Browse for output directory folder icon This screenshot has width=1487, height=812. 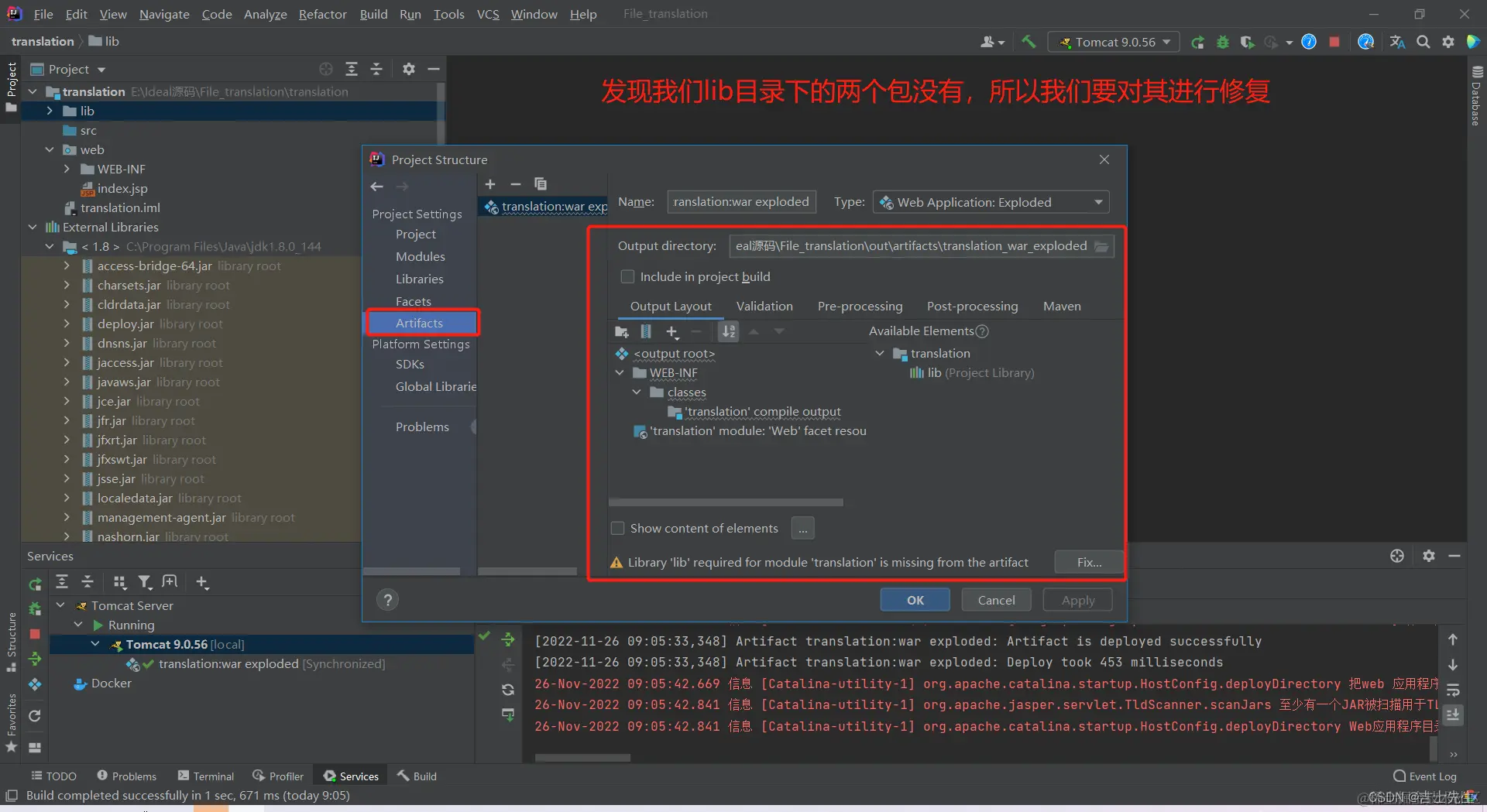point(1101,246)
